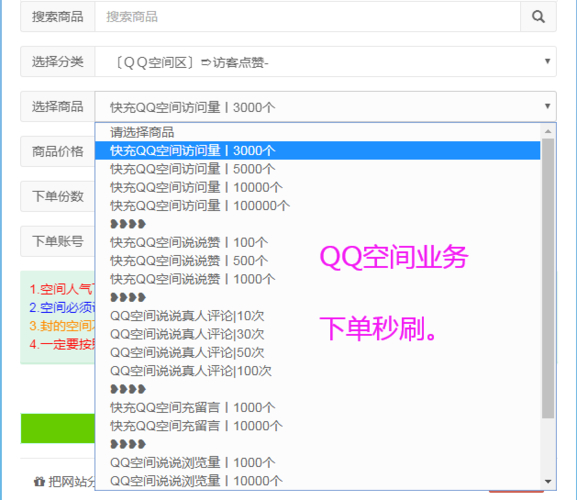Click the gift icon beside 把网站

point(39,481)
